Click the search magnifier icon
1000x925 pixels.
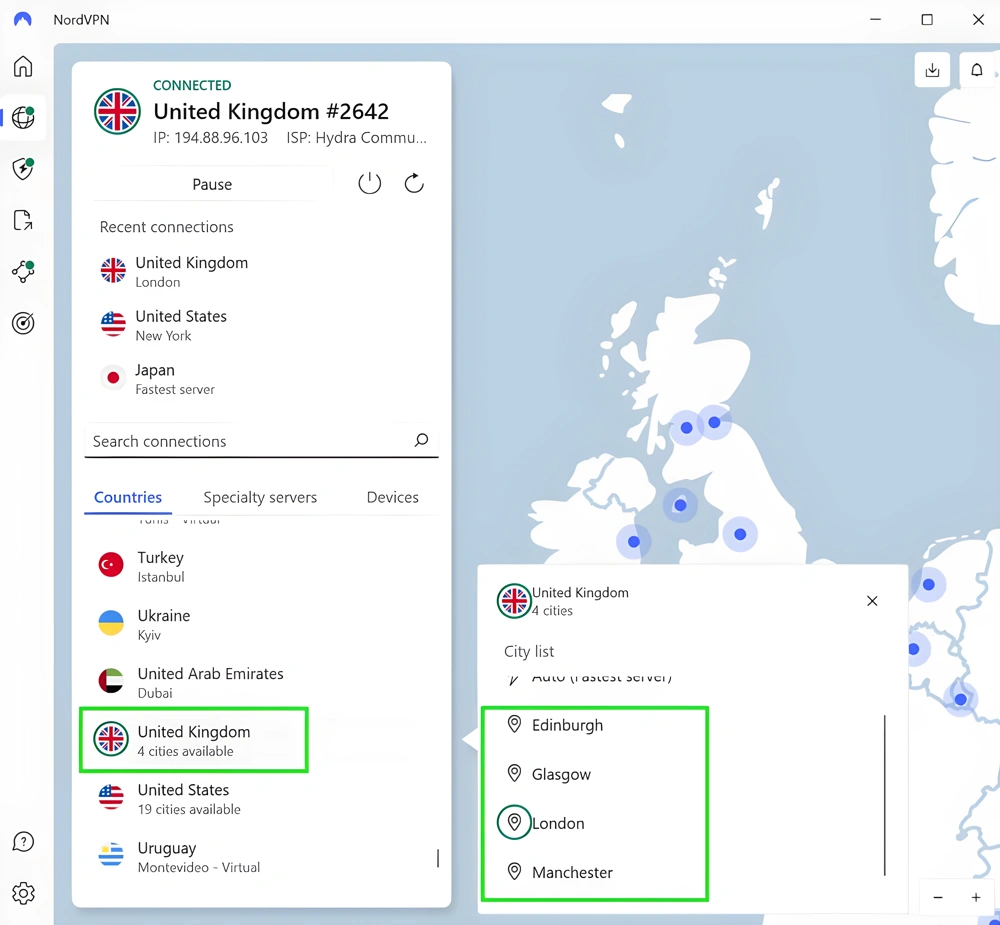tap(422, 440)
